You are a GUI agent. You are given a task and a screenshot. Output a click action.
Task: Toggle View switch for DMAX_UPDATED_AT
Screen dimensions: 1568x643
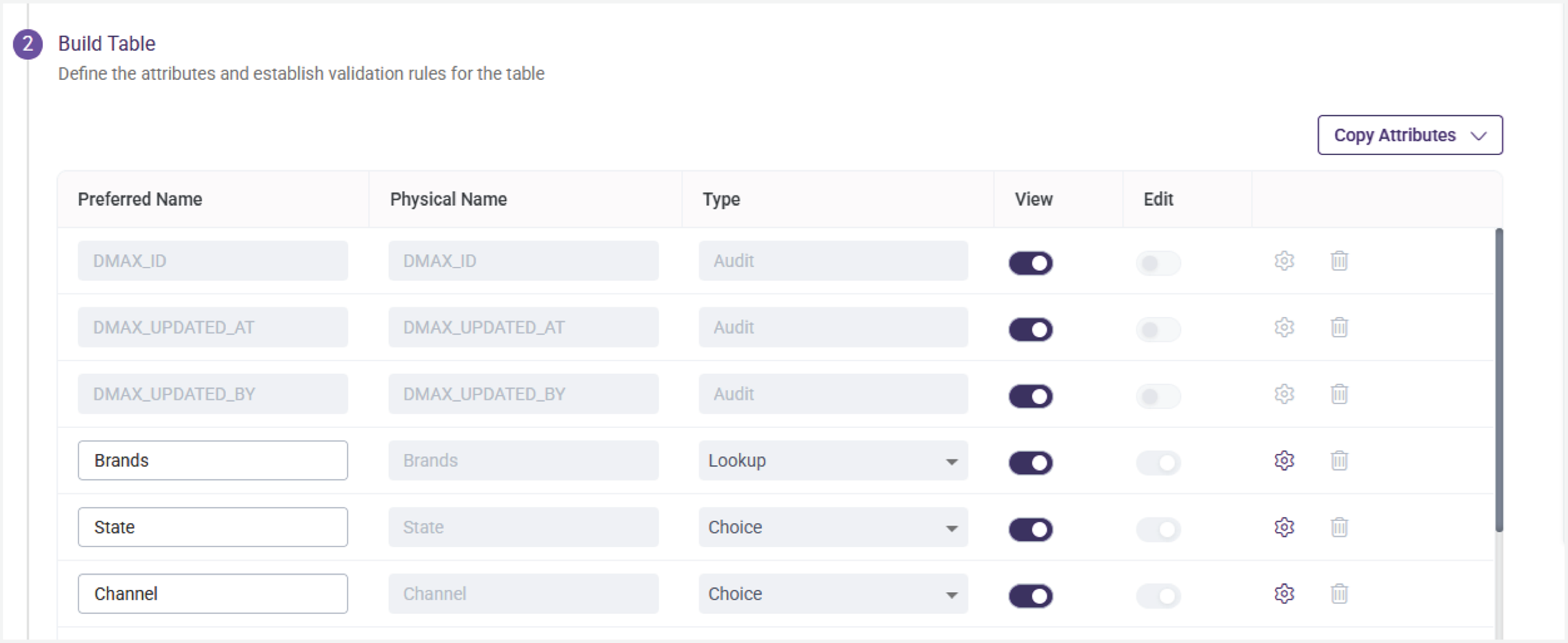pos(1031,329)
